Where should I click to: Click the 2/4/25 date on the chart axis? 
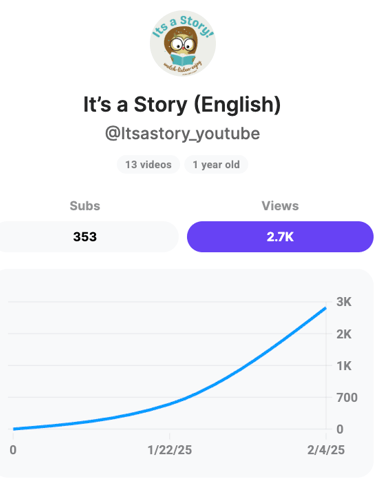click(326, 450)
